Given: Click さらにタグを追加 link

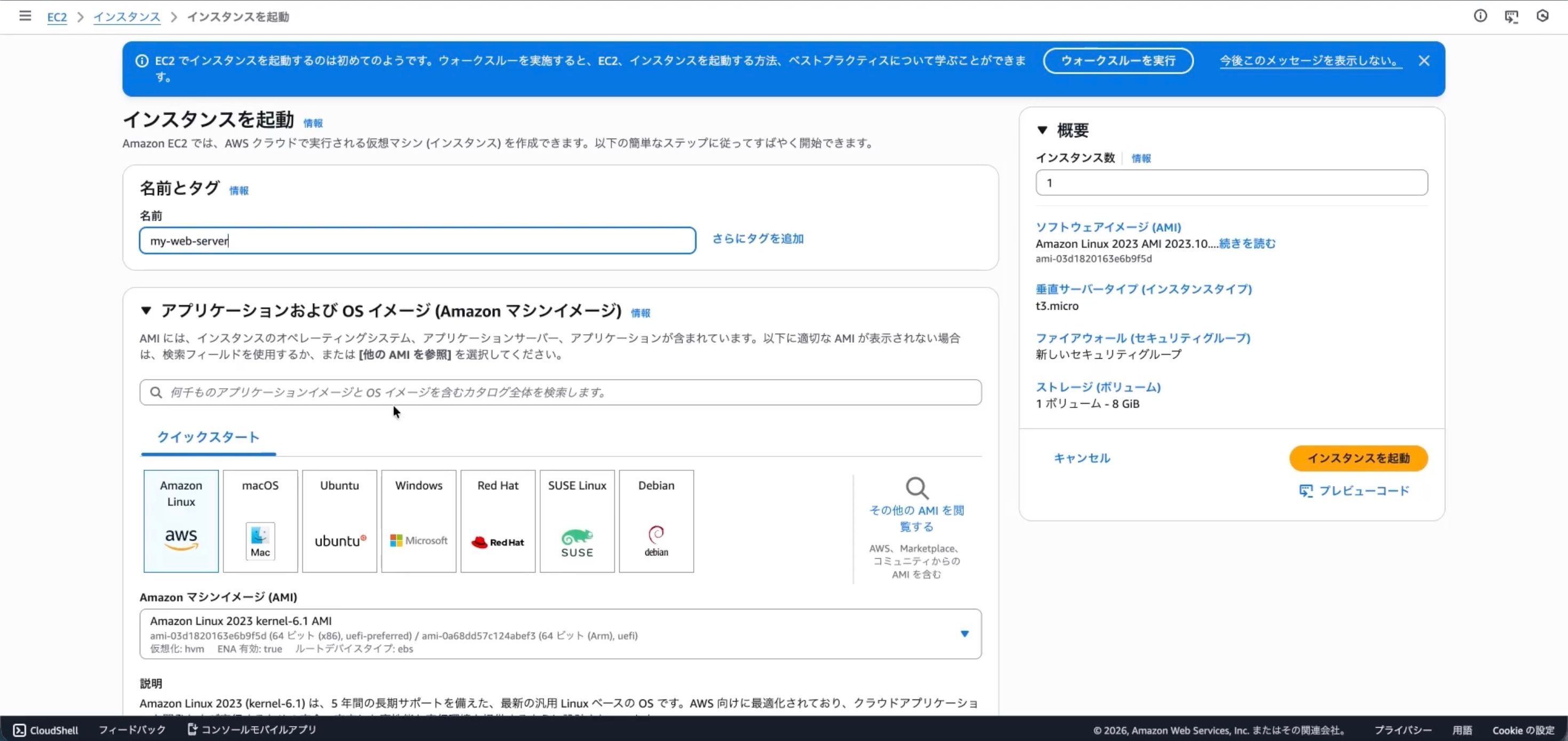Looking at the screenshot, I should pos(758,238).
